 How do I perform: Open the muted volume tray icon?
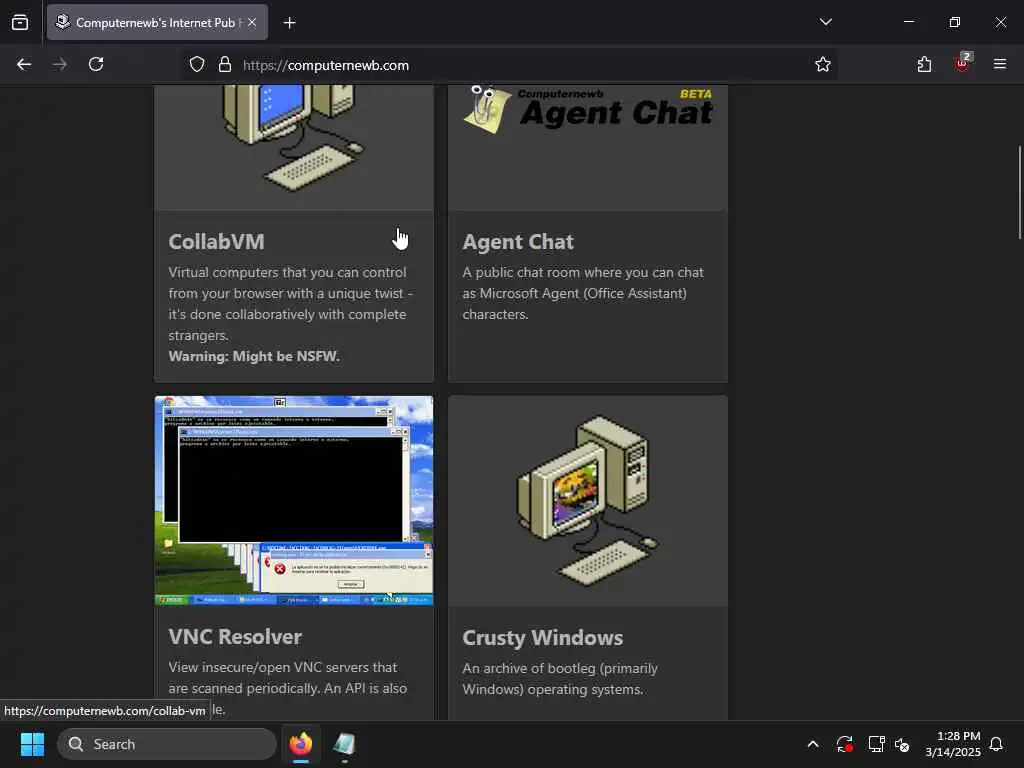coord(902,744)
